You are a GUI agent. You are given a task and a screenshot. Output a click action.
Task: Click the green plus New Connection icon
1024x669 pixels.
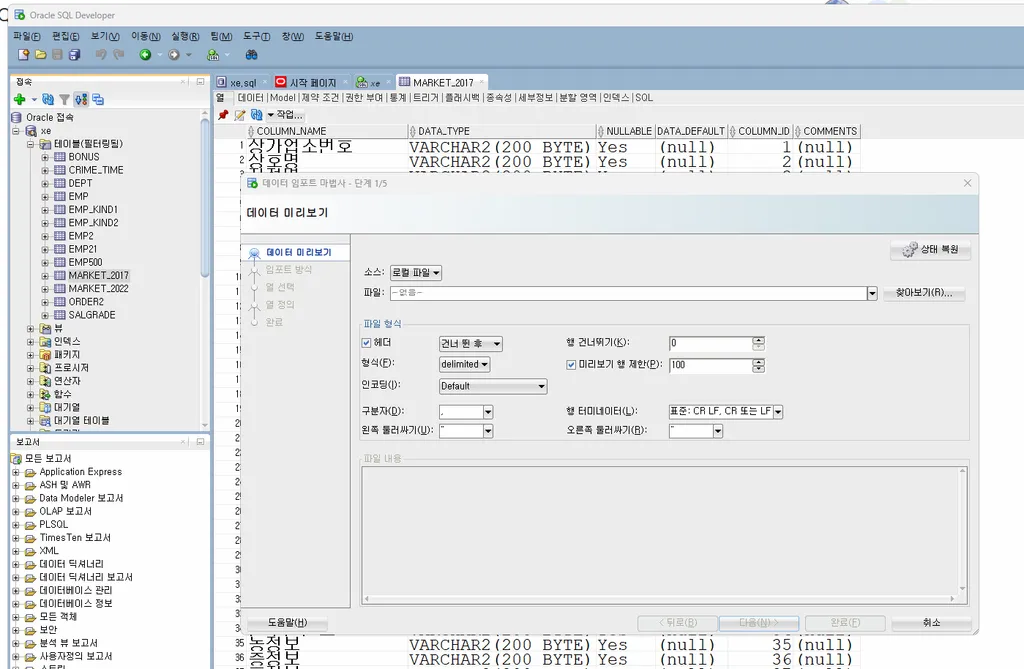tap(20, 99)
